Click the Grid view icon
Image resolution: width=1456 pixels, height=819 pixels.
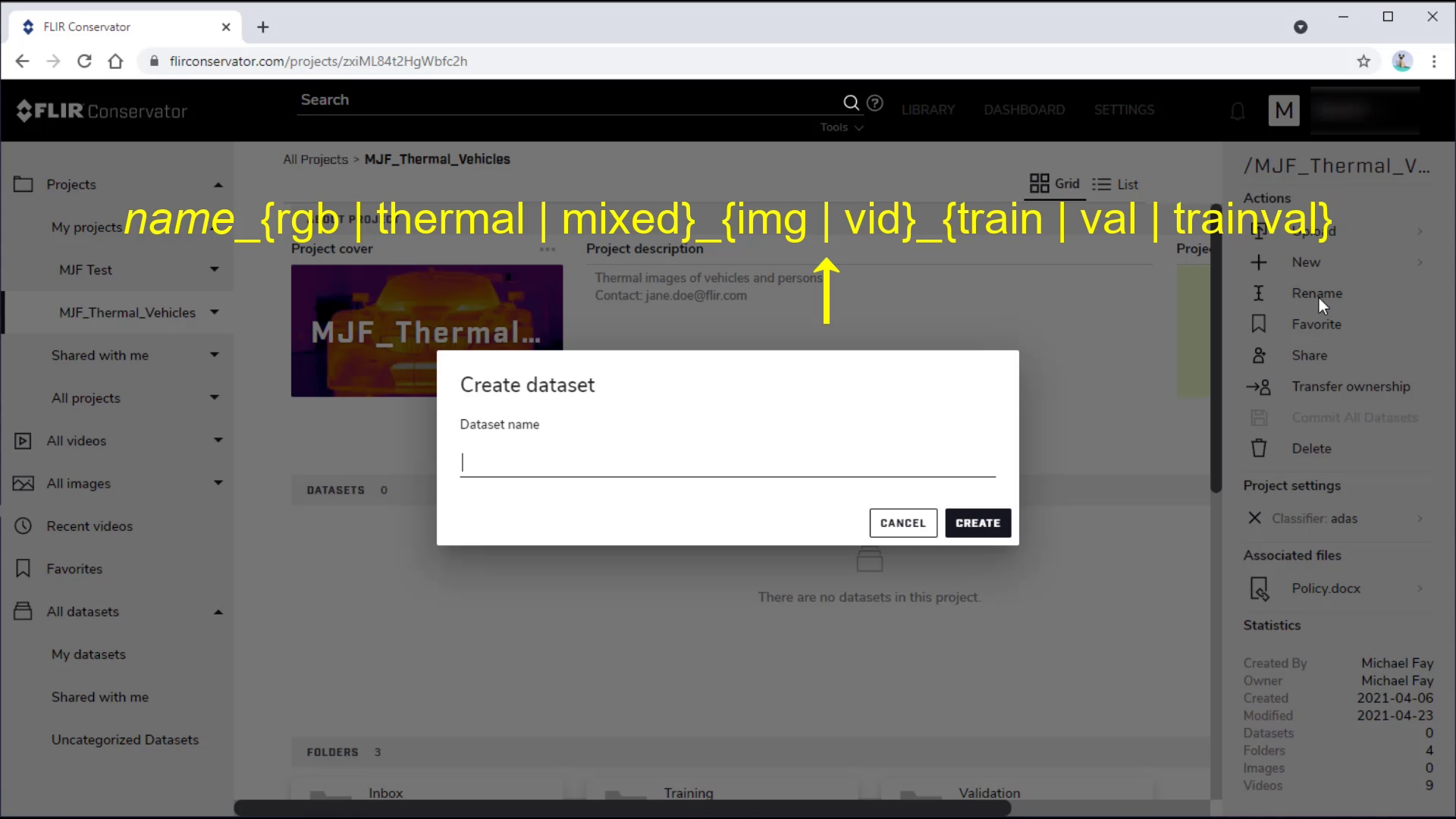(1040, 184)
